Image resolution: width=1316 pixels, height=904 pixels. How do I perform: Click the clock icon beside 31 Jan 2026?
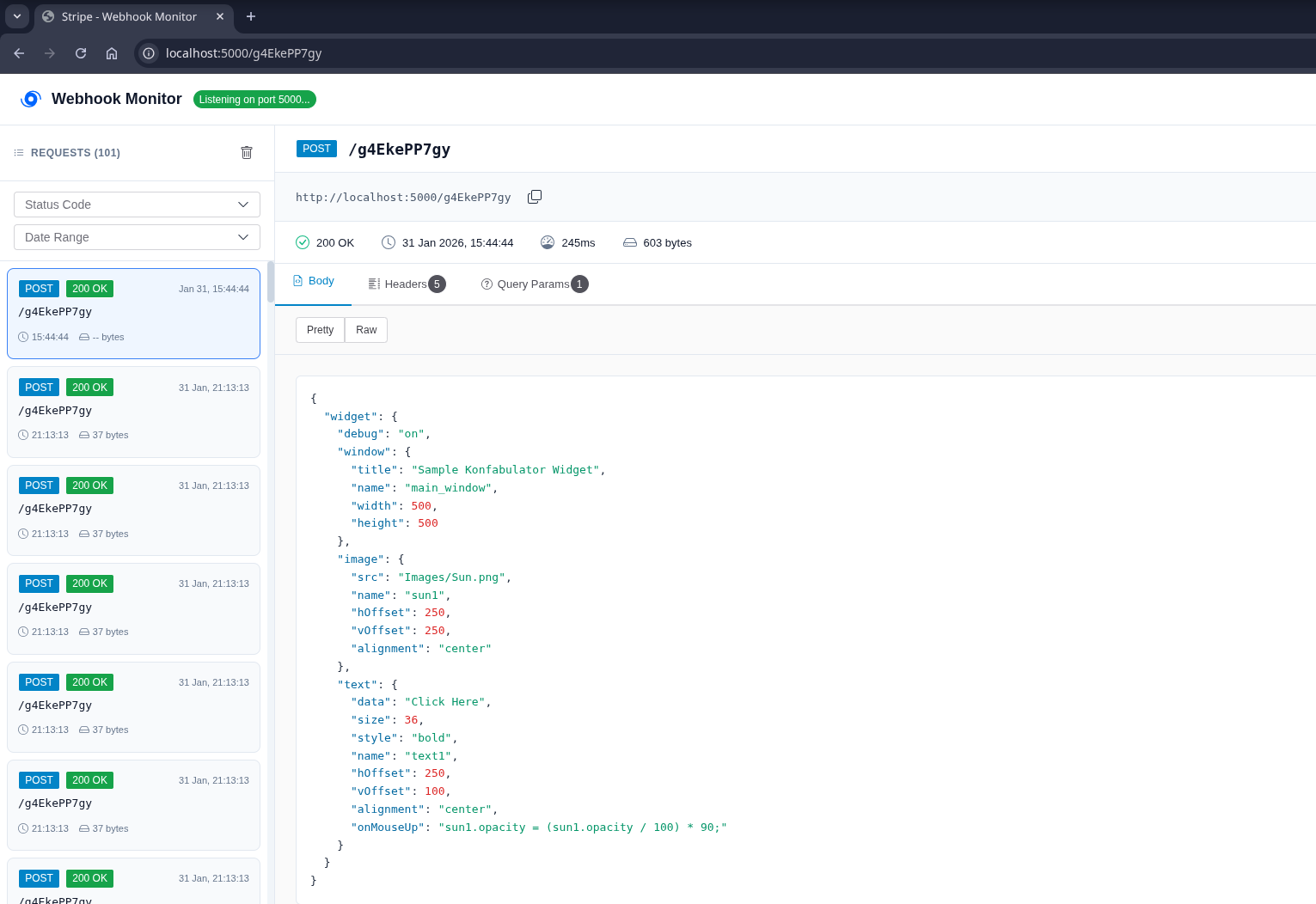pyautogui.click(x=389, y=242)
